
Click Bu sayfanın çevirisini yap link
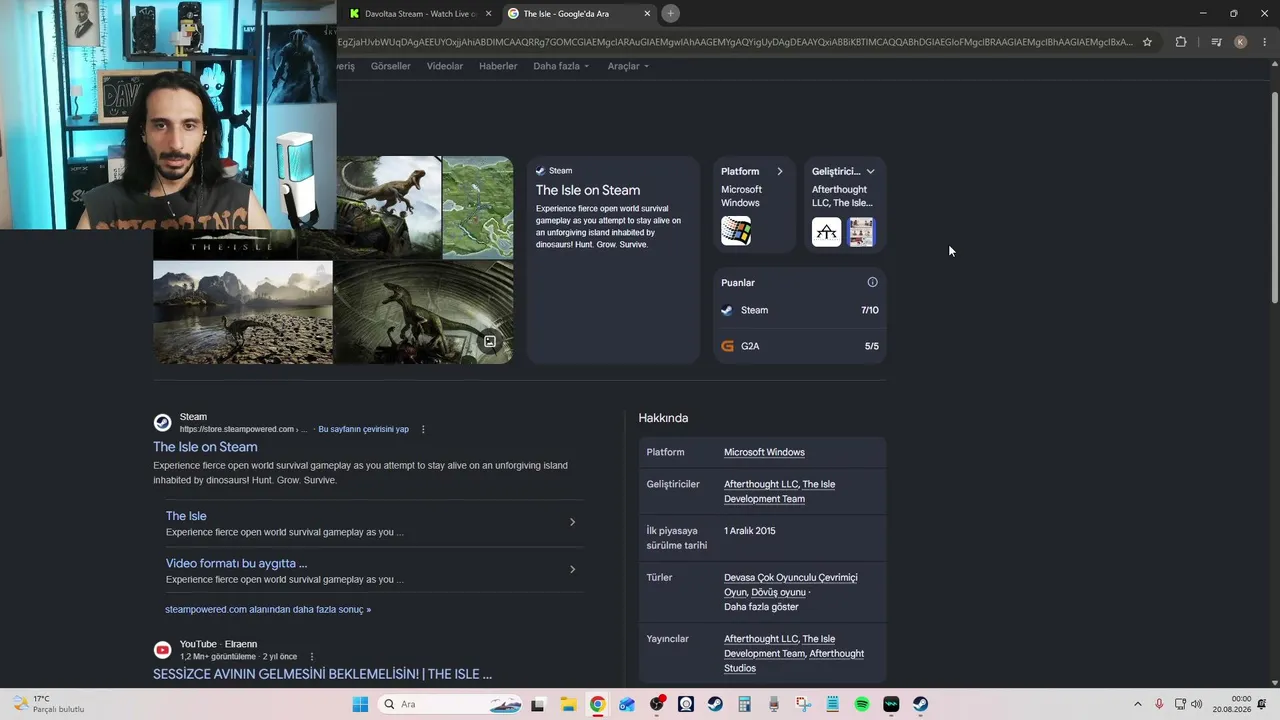[363, 429]
